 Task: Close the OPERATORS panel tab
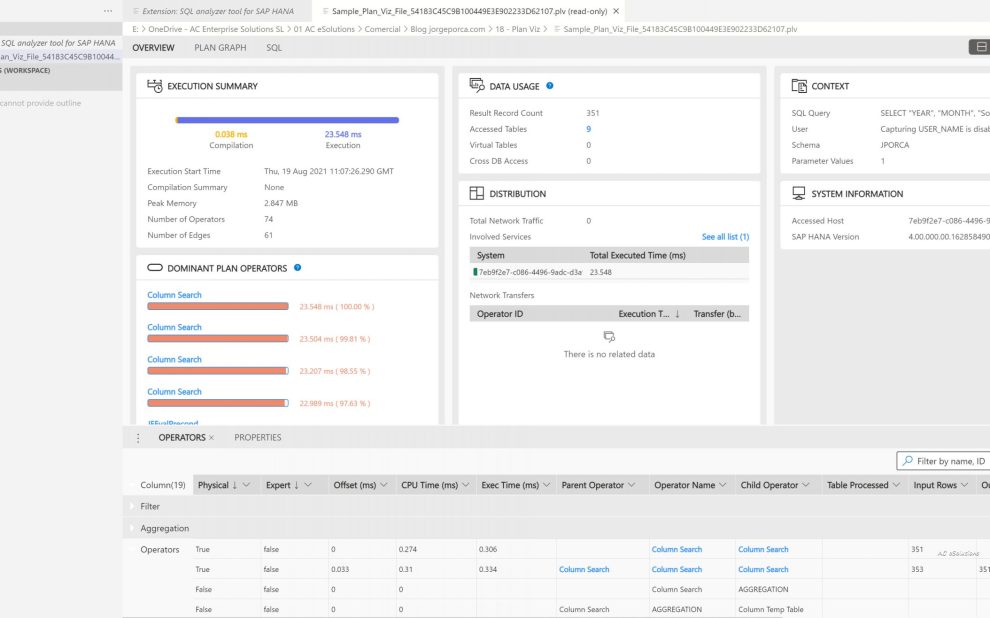213,438
